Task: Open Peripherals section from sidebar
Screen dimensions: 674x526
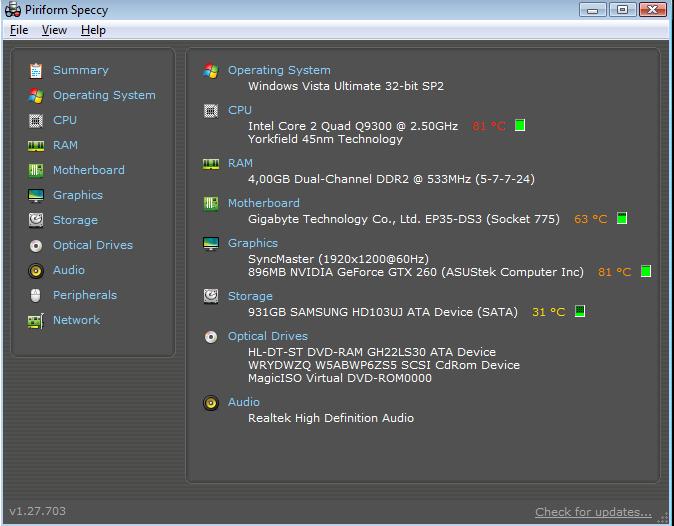Action: 85,295
